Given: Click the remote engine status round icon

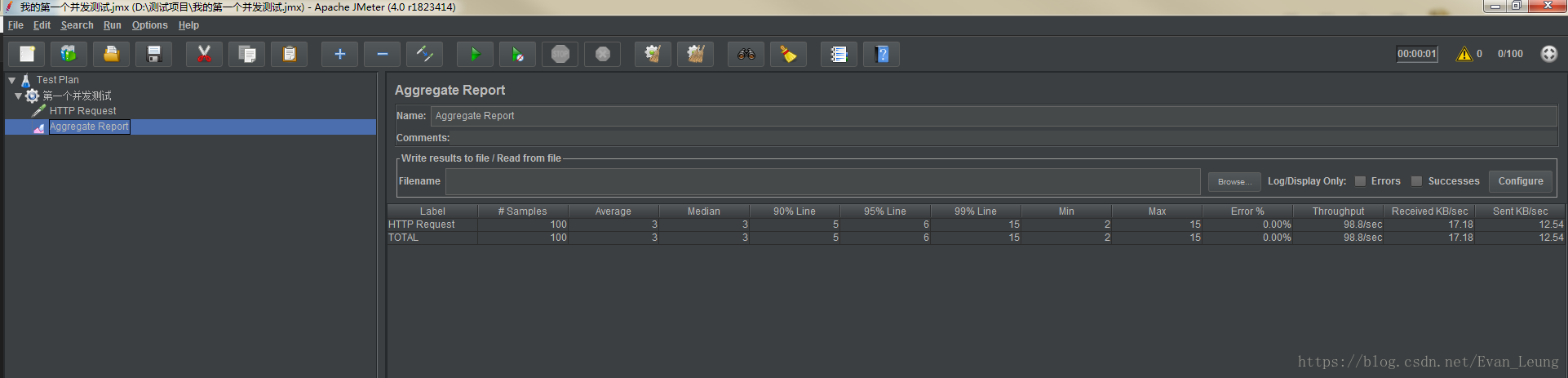Looking at the screenshot, I should click(x=1548, y=54).
